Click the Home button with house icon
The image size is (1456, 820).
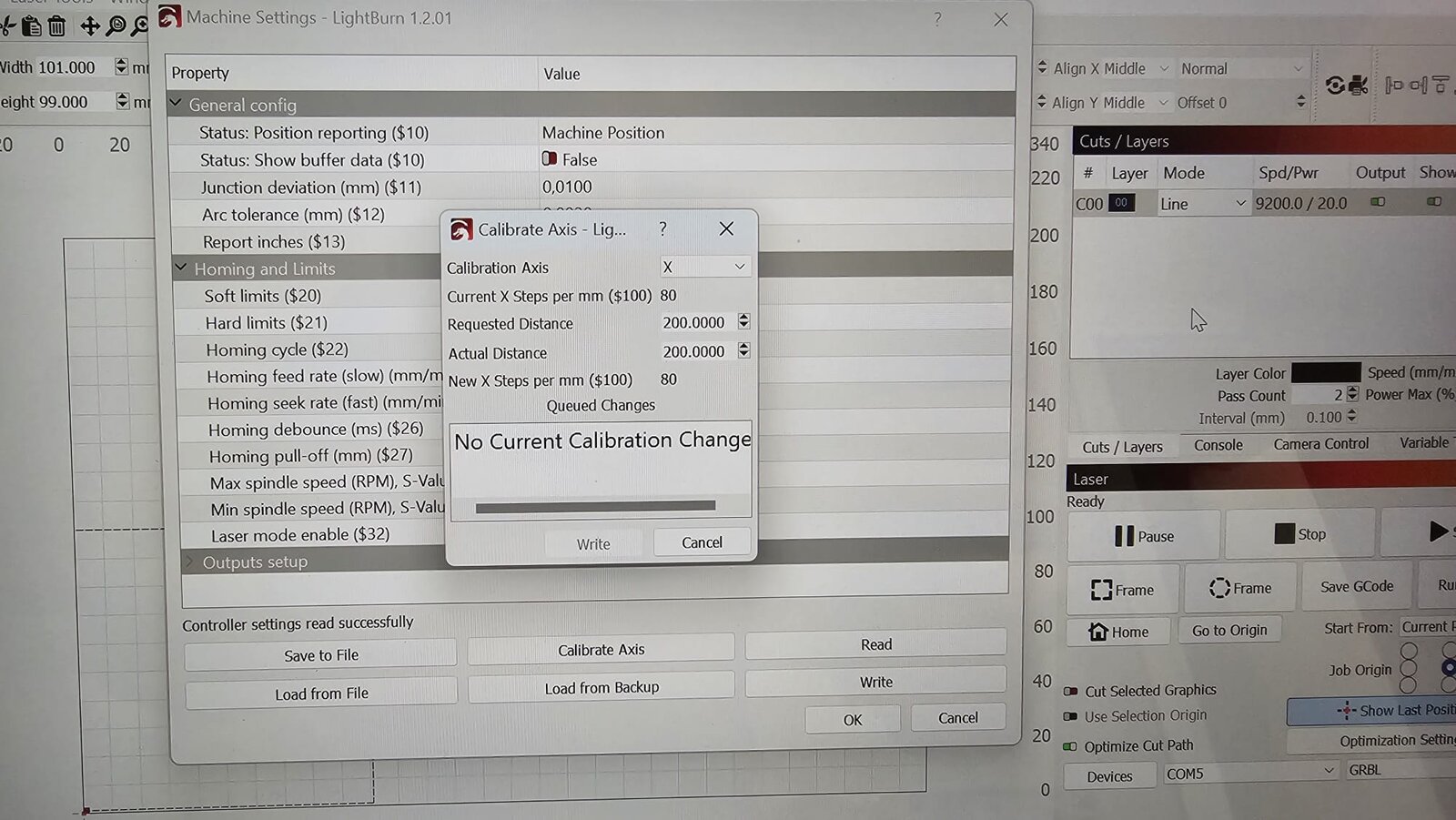pos(1118,632)
